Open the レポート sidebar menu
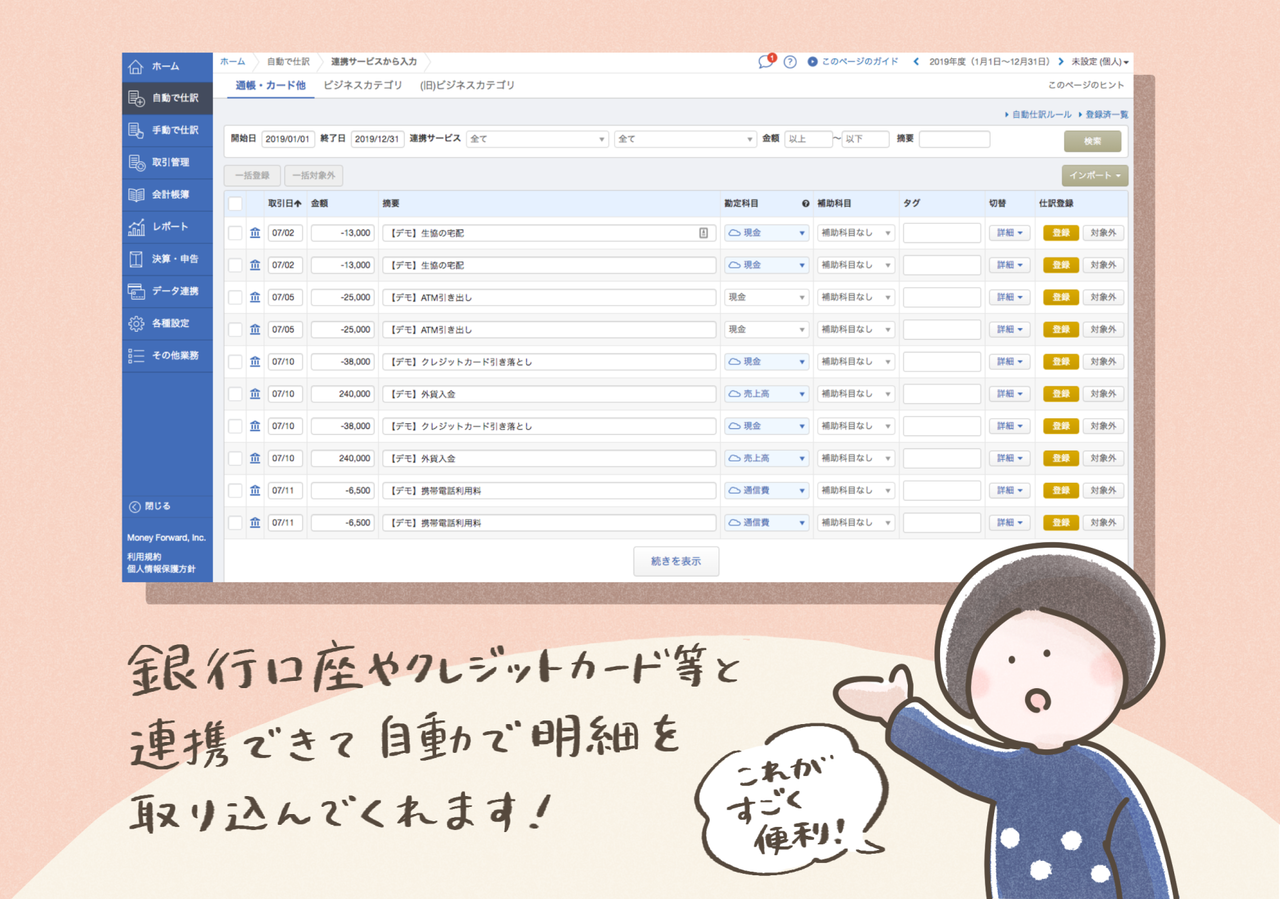The width and height of the screenshot is (1280, 899). (167, 227)
